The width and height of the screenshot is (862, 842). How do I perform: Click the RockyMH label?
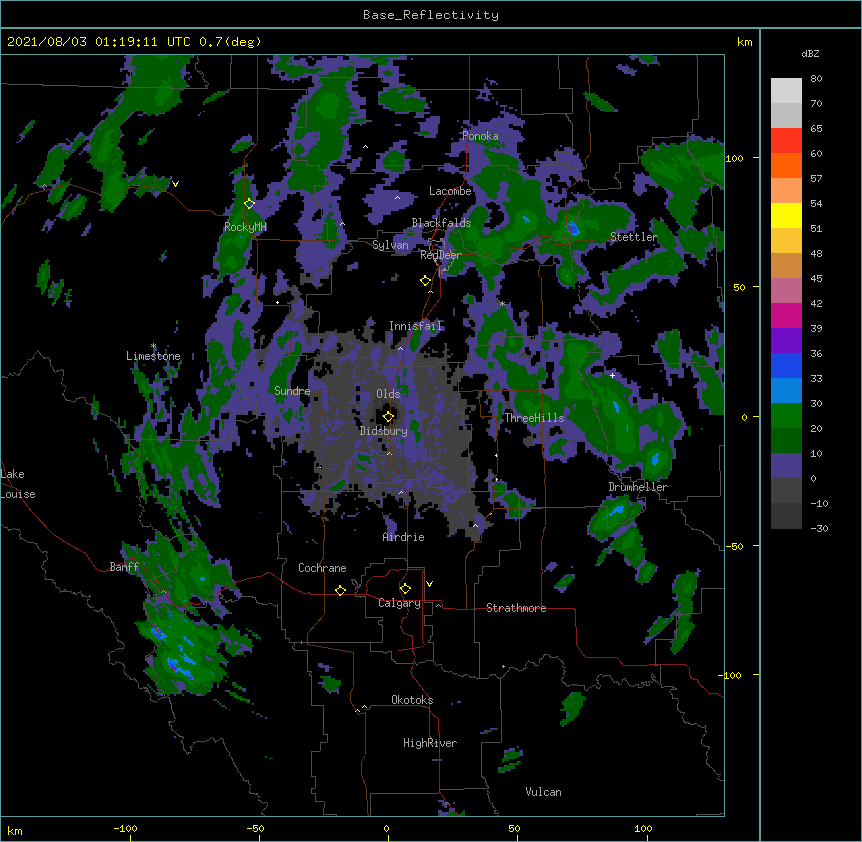pyautogui.click(x=245, y=227)
